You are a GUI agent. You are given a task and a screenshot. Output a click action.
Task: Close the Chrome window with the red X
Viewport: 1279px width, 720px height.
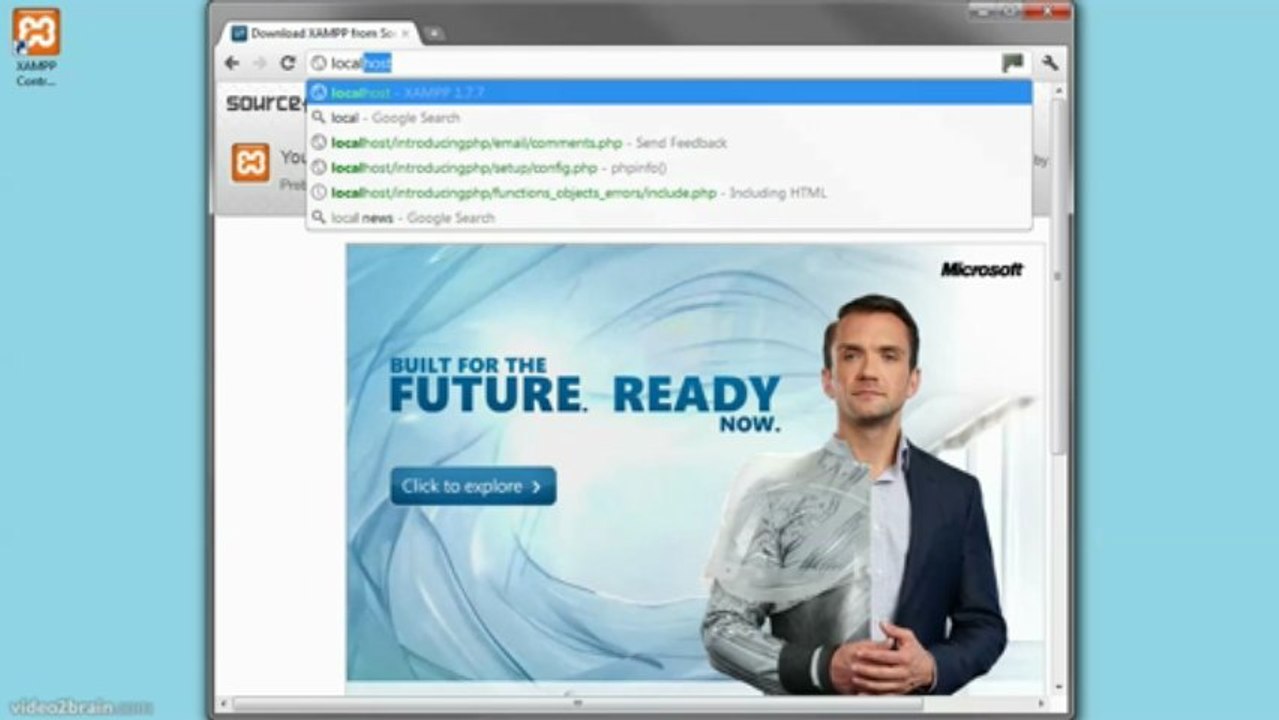[1049, 11]
